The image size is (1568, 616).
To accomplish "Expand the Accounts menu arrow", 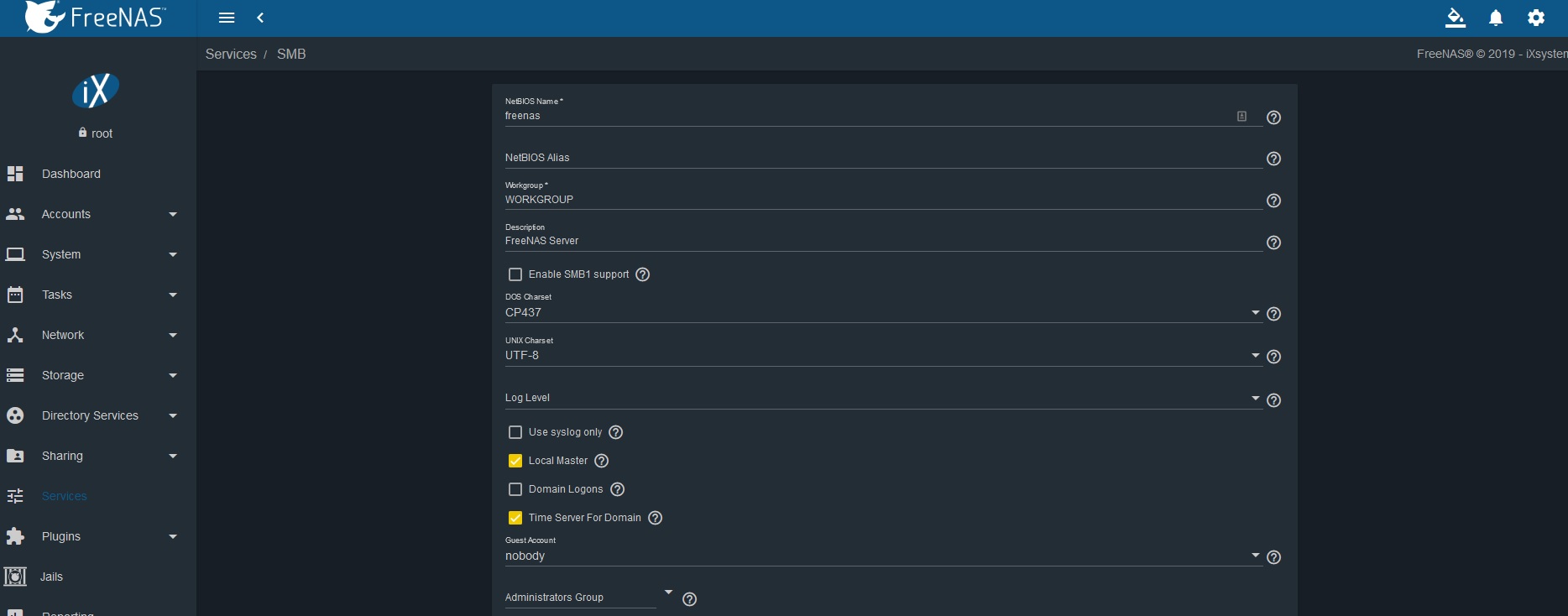I will pyautogui.click(x=173, y=214).
